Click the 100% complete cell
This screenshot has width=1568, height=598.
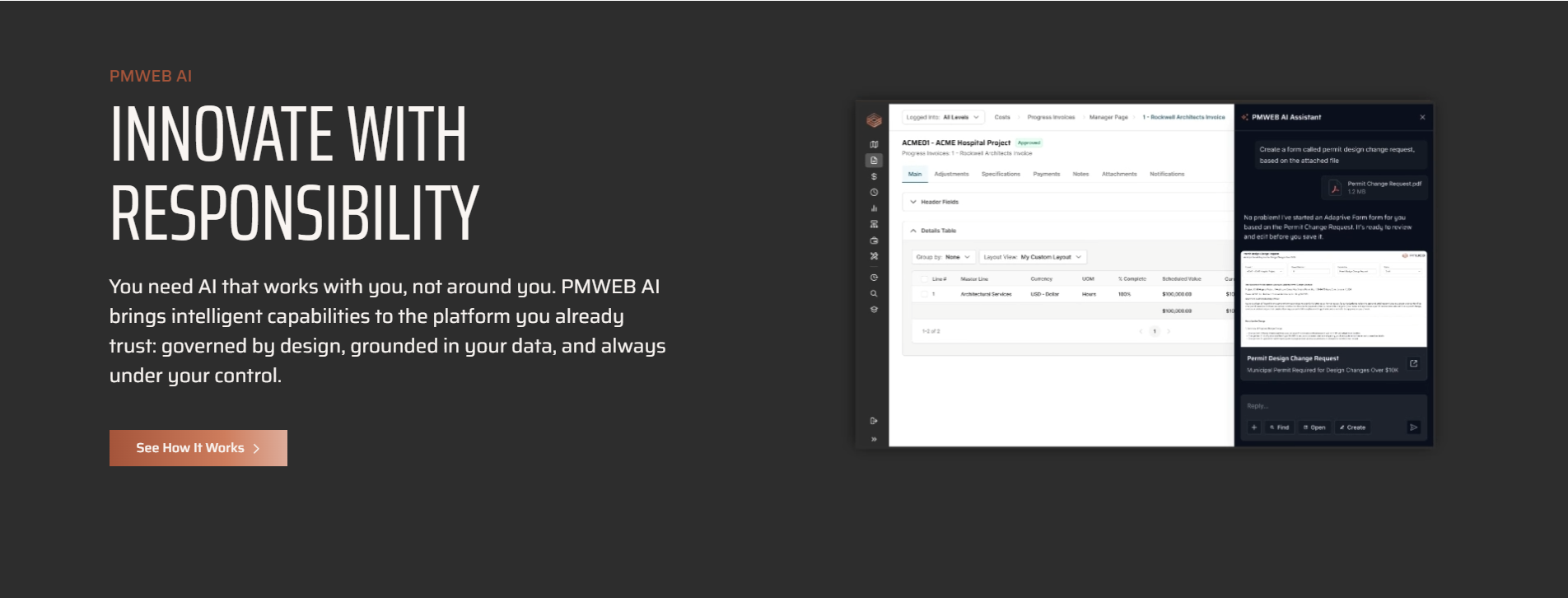(1124, 294)
